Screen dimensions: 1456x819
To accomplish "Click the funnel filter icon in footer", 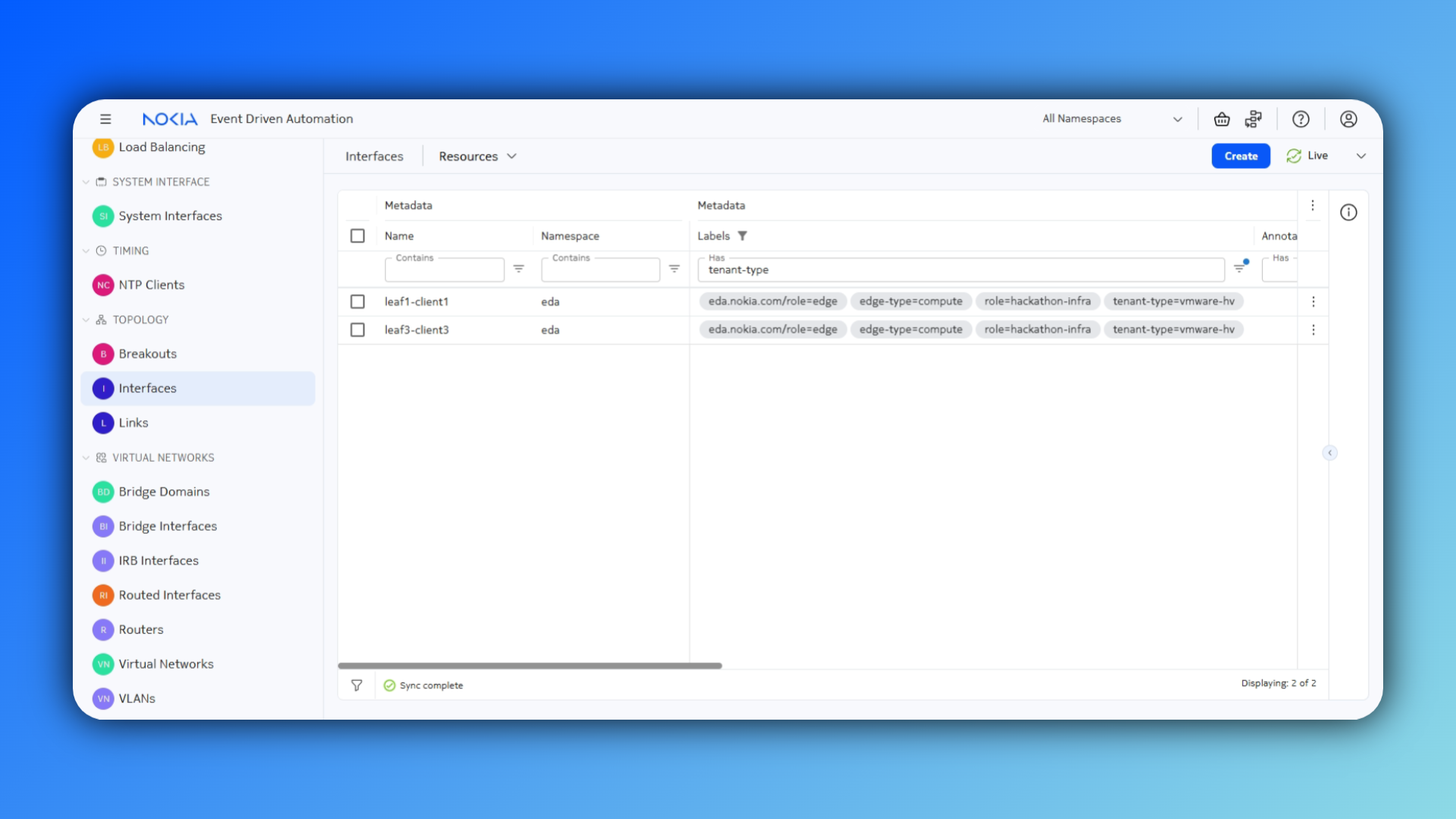I will (x=356, y=686).
